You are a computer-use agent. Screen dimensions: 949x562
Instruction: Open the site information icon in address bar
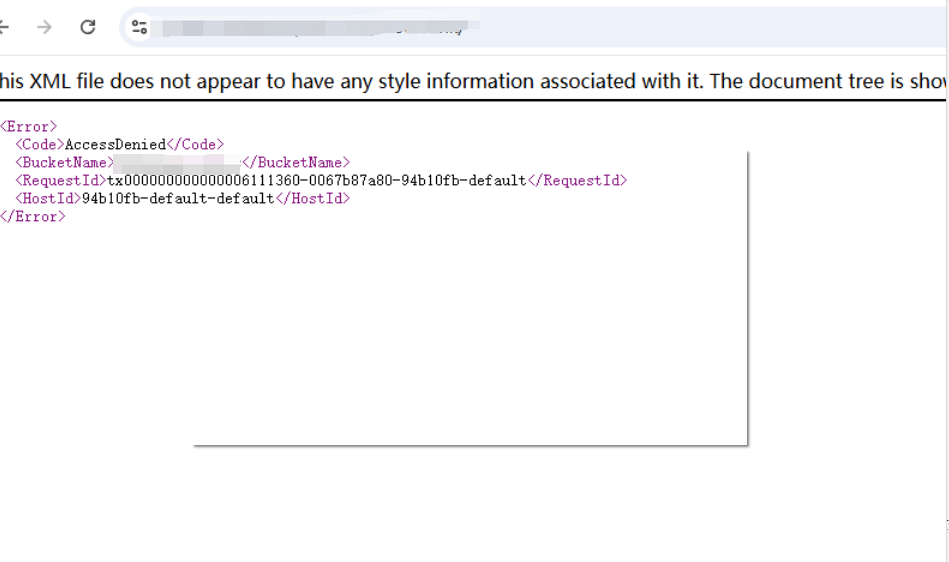pos(140,27)
